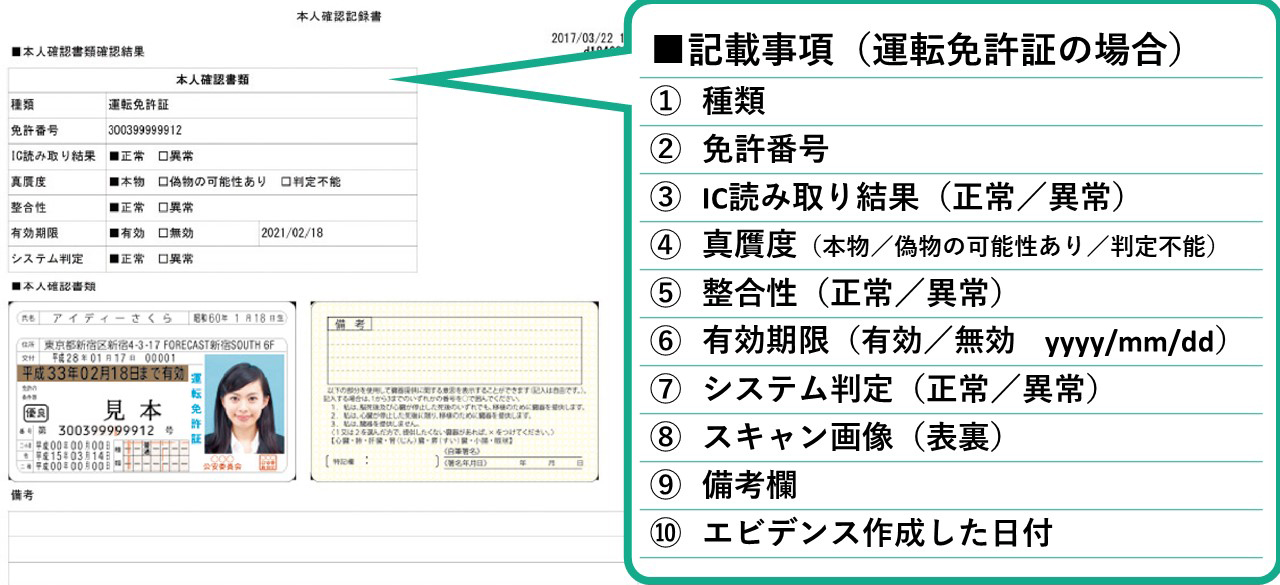The image size is (1280, 585).
Task: Click the 優良 badge on the license
Action: [x=37, y=411]
